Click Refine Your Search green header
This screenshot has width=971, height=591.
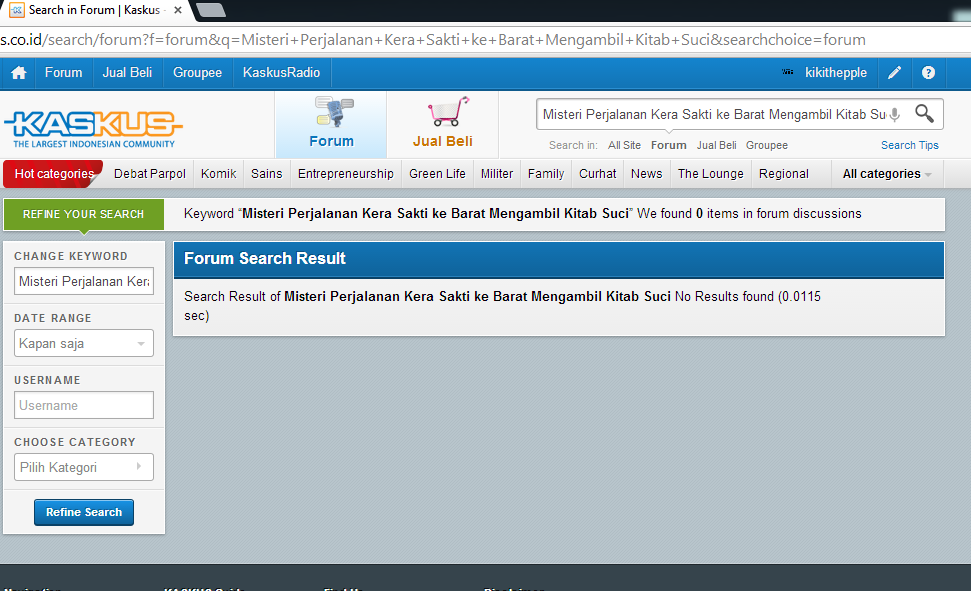point(84,214)
